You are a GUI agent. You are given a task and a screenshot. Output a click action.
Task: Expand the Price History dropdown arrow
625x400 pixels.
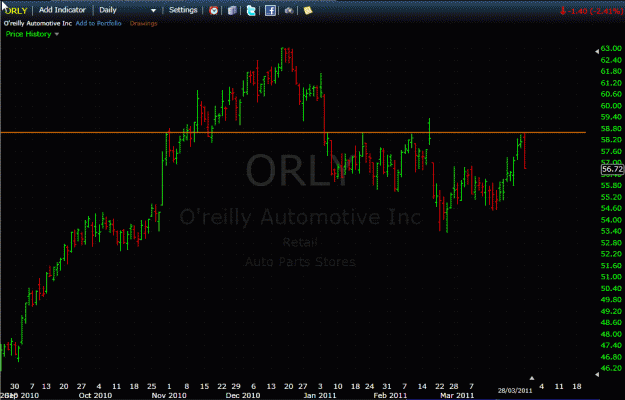[57, 35]
